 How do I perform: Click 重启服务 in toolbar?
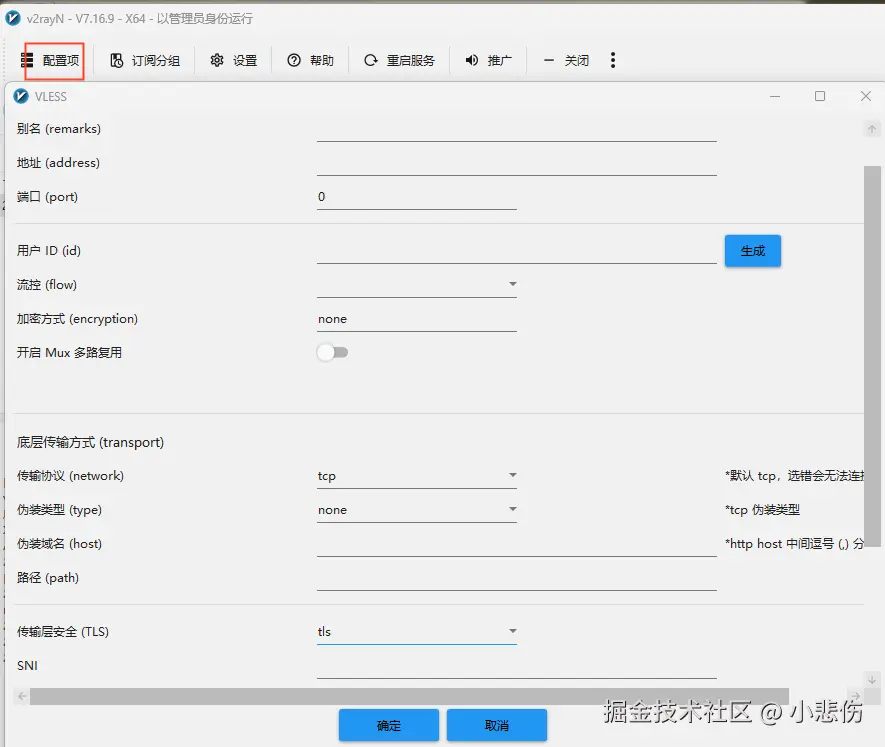400,60
